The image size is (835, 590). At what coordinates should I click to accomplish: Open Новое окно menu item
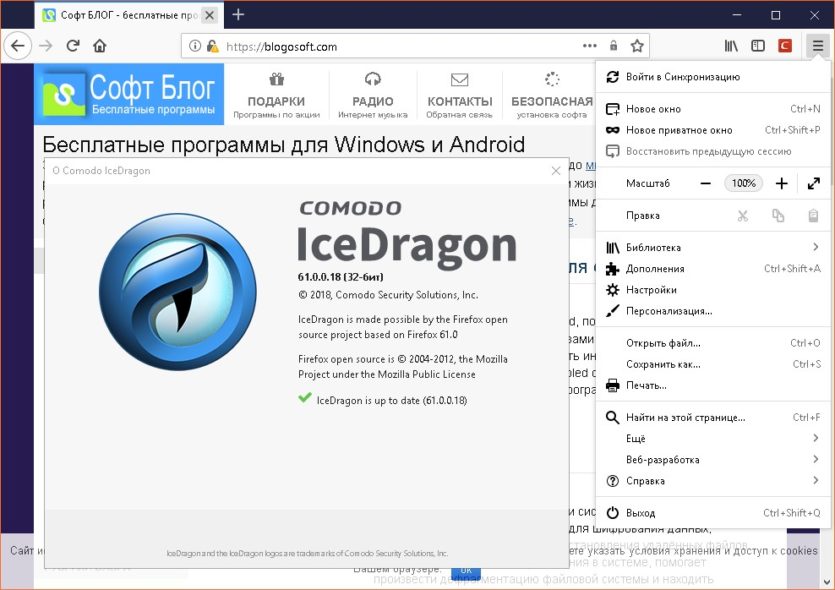point(713,109)
